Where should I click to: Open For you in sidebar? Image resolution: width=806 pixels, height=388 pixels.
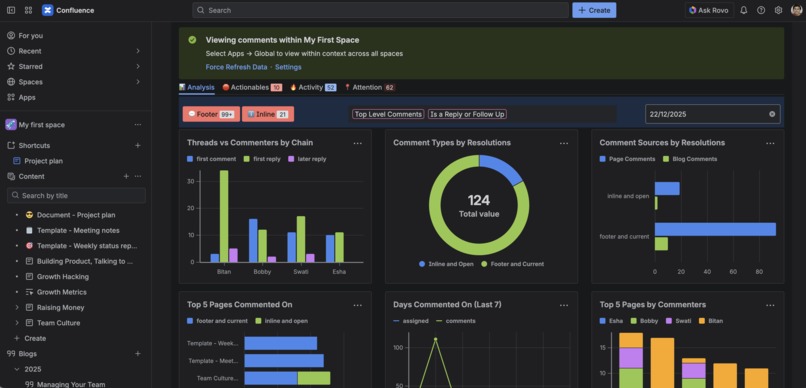(x=31, y=35)
